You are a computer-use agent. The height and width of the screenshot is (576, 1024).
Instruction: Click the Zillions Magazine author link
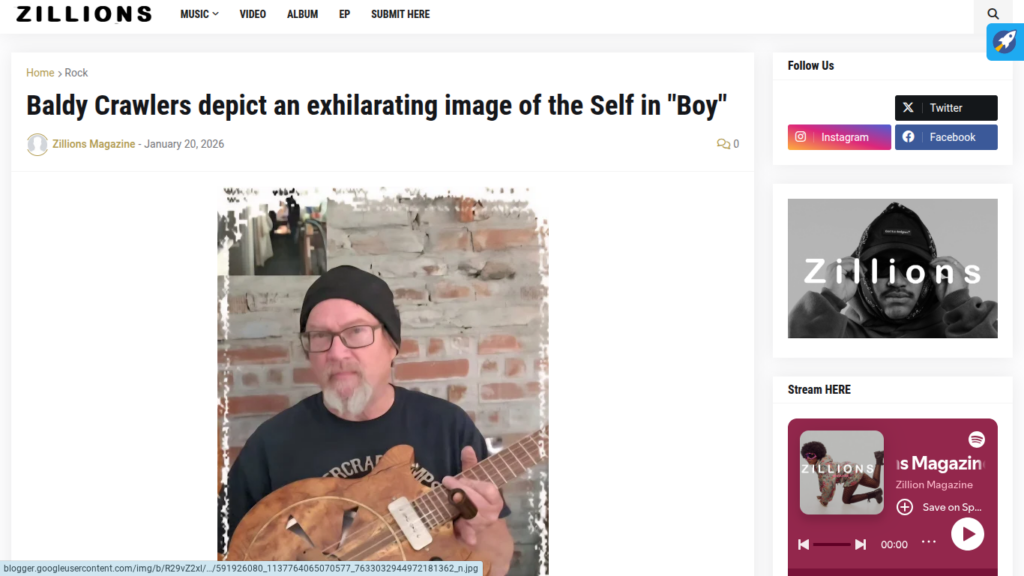coord(93,144)
